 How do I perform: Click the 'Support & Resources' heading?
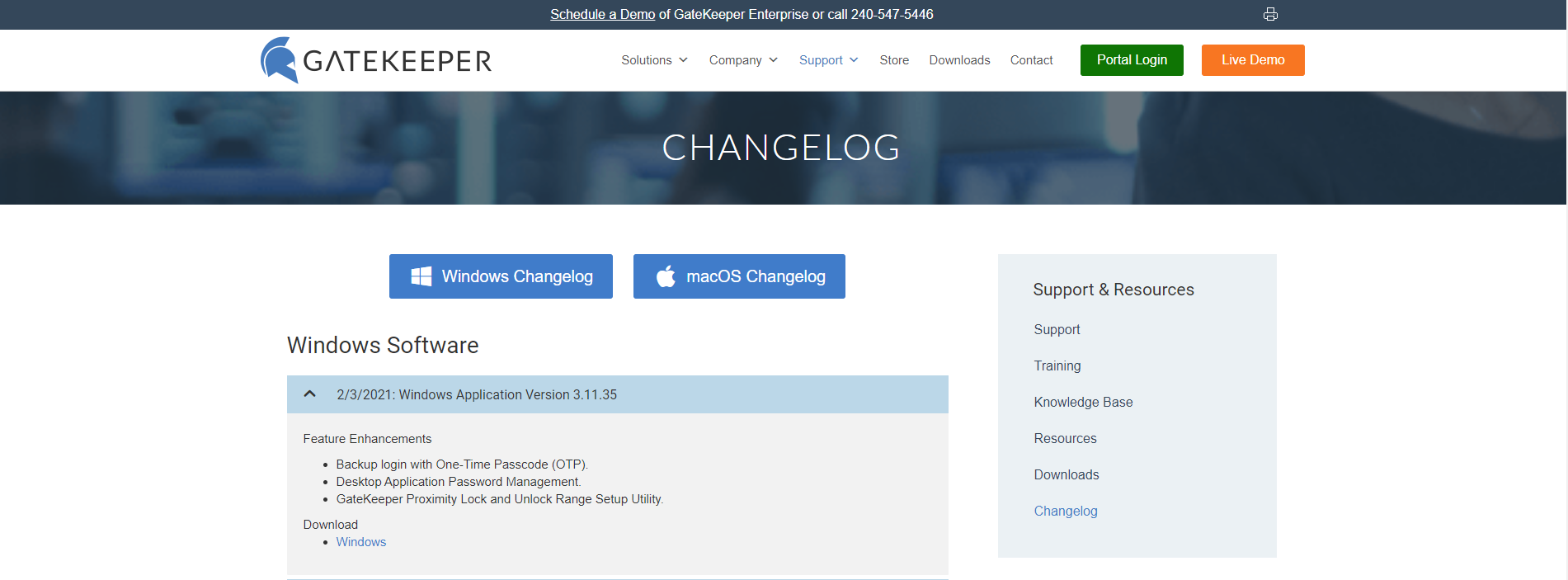(x=1114, y=290)
